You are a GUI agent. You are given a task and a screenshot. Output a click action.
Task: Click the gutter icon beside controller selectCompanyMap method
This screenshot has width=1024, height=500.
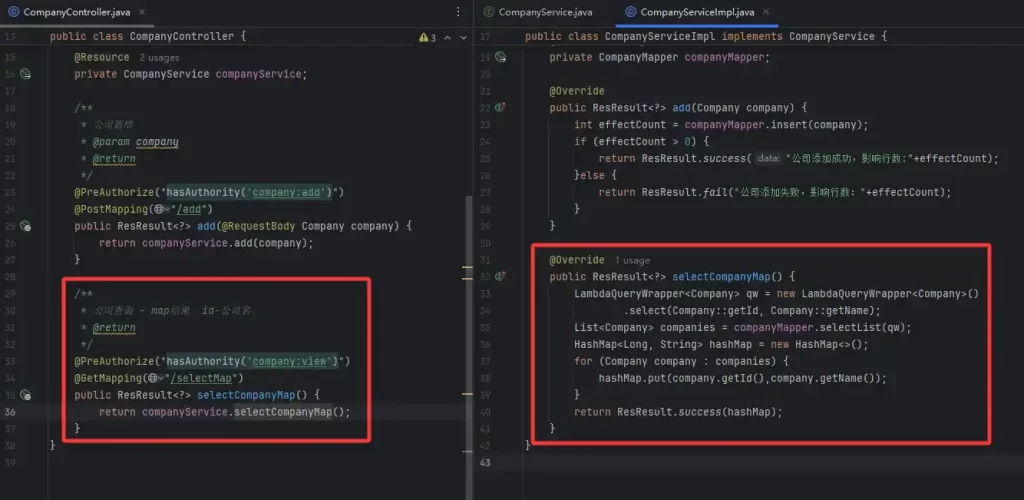(26, 396)
